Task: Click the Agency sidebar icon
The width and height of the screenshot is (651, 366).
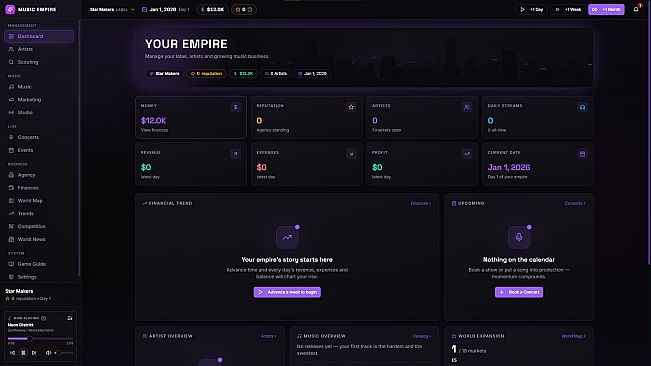Action: [11, 175]
